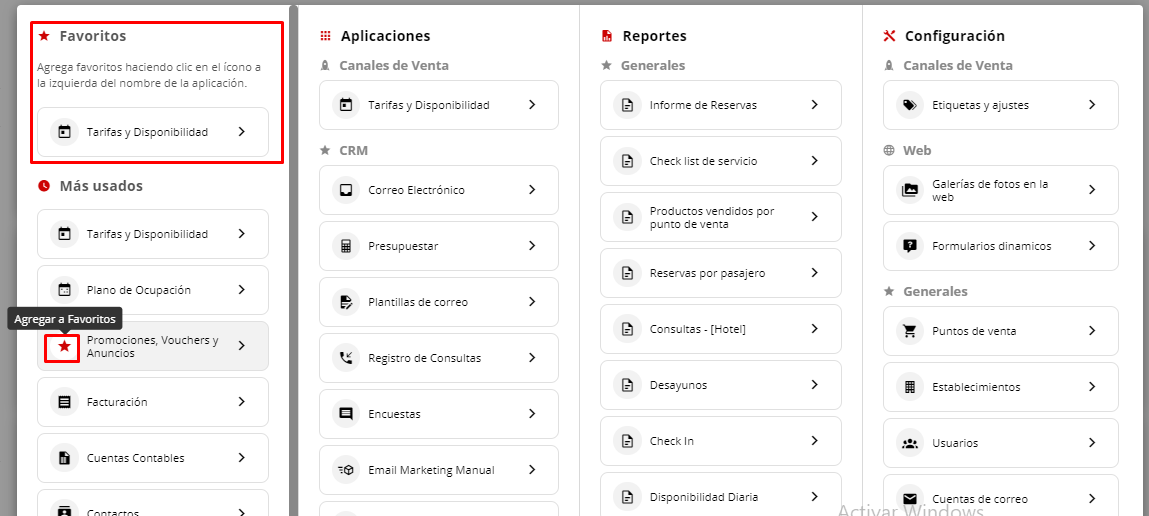The height and width of the screenshot is (516, 1149).
Task: Click the Plano de Ocupación icon
Action: pos(64,290)
